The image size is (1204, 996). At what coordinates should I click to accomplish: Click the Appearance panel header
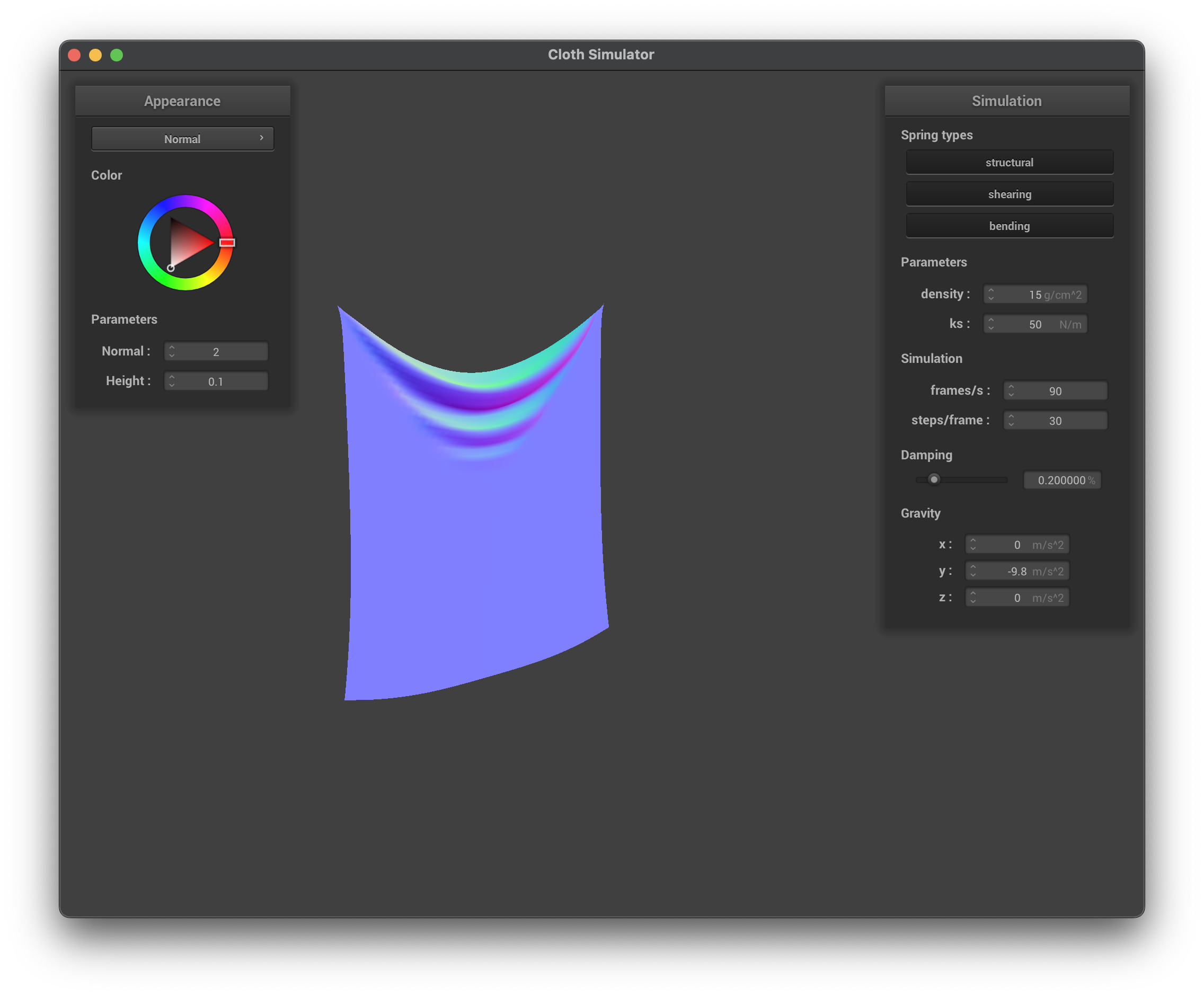point(182,101)
